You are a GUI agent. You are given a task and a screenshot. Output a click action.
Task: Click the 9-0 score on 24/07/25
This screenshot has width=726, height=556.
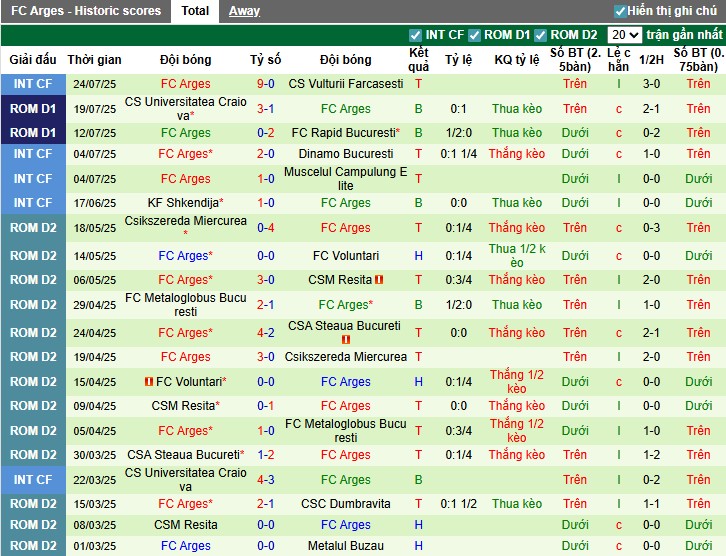pyautogui.click(x=266, y=84)
